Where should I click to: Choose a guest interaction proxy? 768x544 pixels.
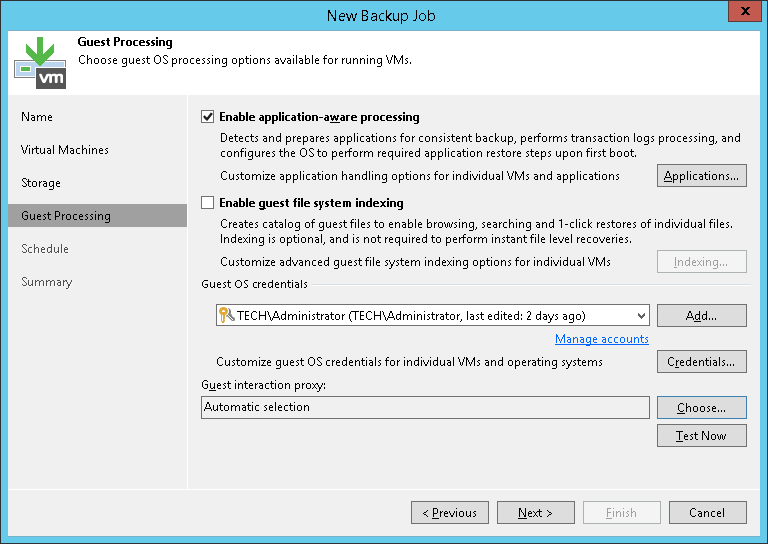click(701, 408)
